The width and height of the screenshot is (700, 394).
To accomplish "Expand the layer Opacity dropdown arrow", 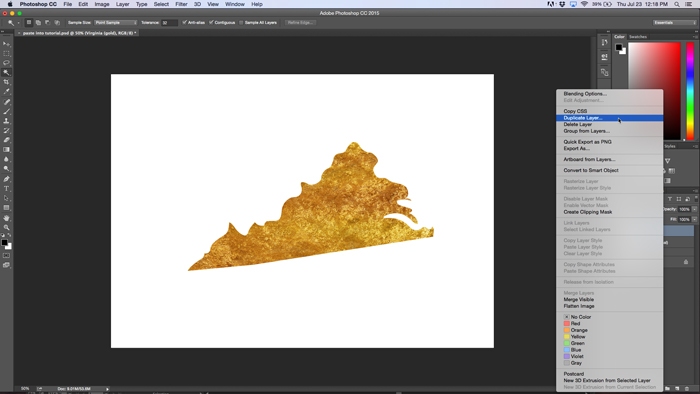I will (x=694, y=209).
